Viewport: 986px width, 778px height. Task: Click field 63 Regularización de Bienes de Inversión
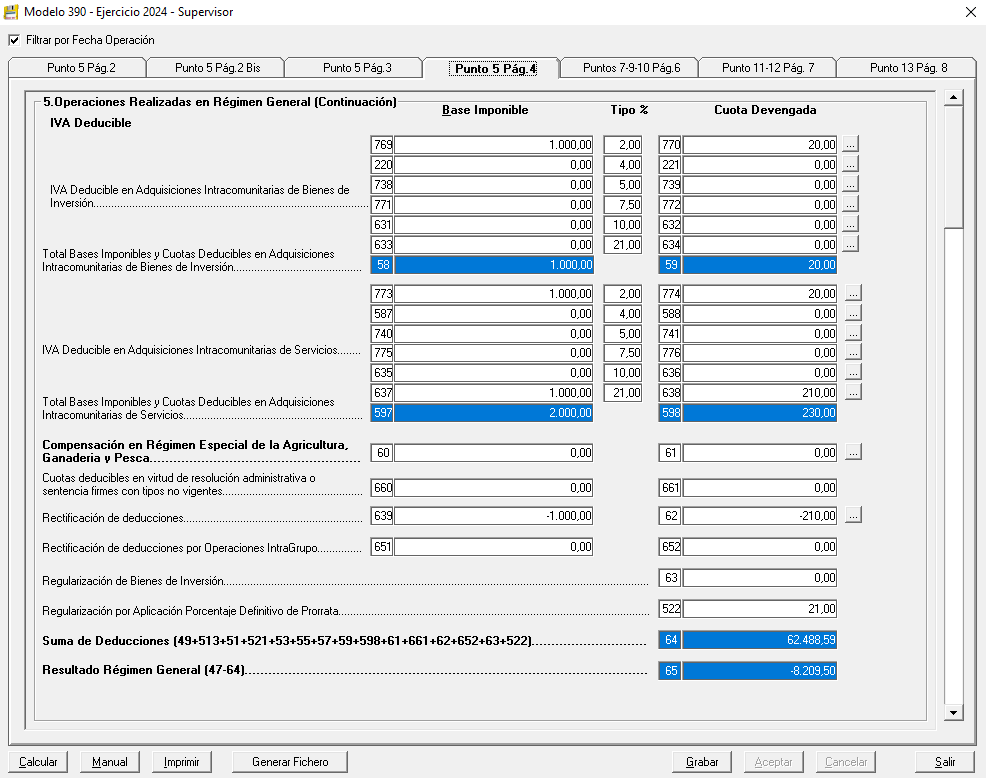click(x=760, y=578)
